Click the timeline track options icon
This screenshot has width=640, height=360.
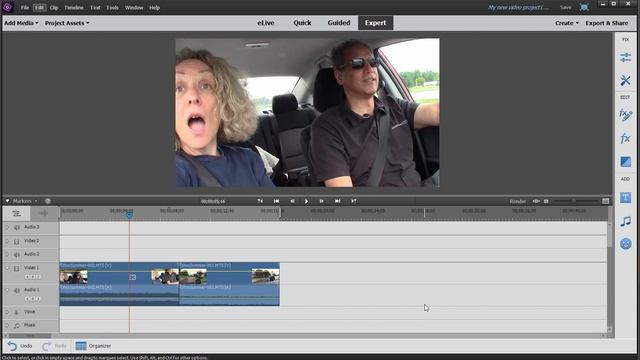pos(16,213)
